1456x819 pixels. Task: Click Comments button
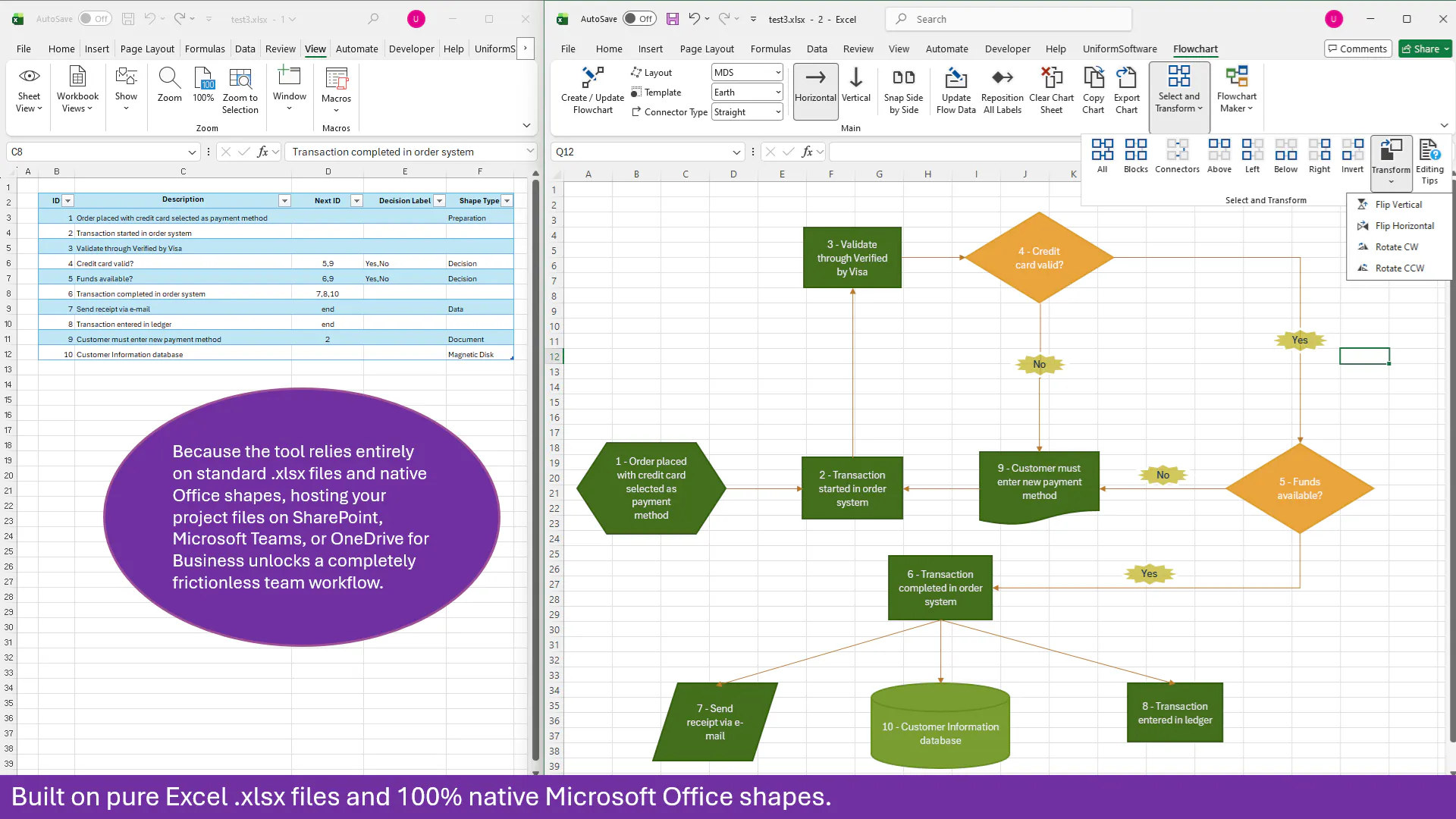pos(1357,49)
